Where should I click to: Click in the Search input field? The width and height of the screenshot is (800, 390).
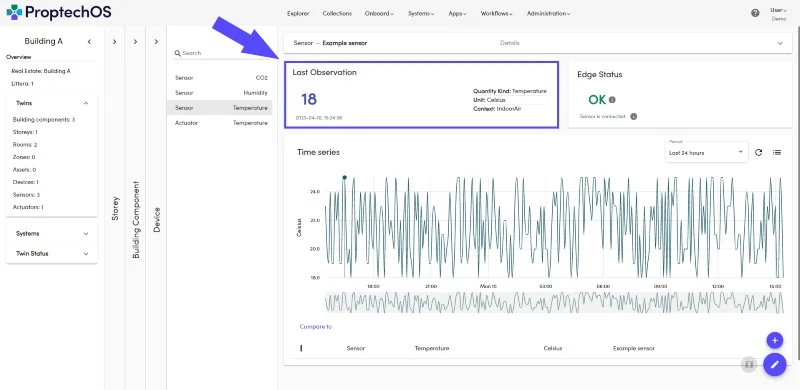point(222,53)
